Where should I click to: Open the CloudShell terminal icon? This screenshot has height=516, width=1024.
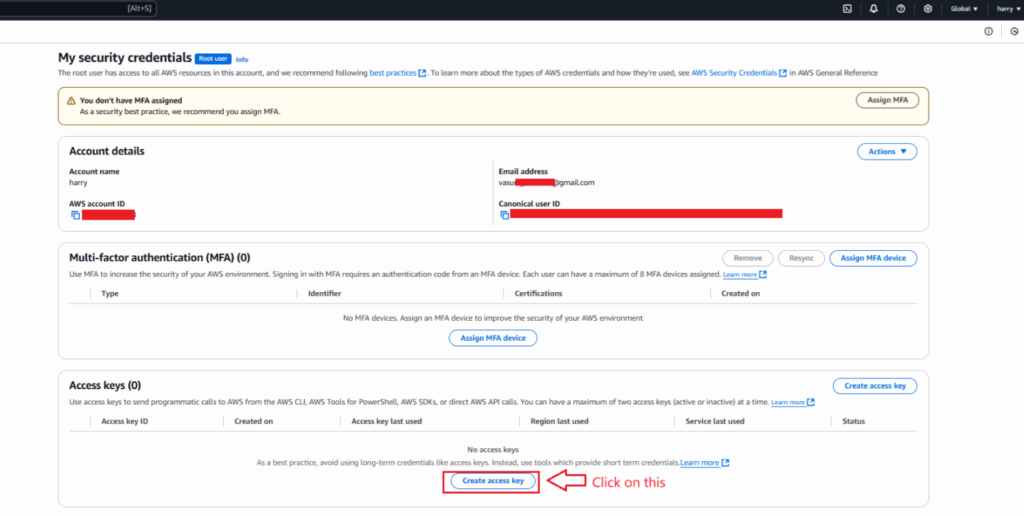(847, 9)
